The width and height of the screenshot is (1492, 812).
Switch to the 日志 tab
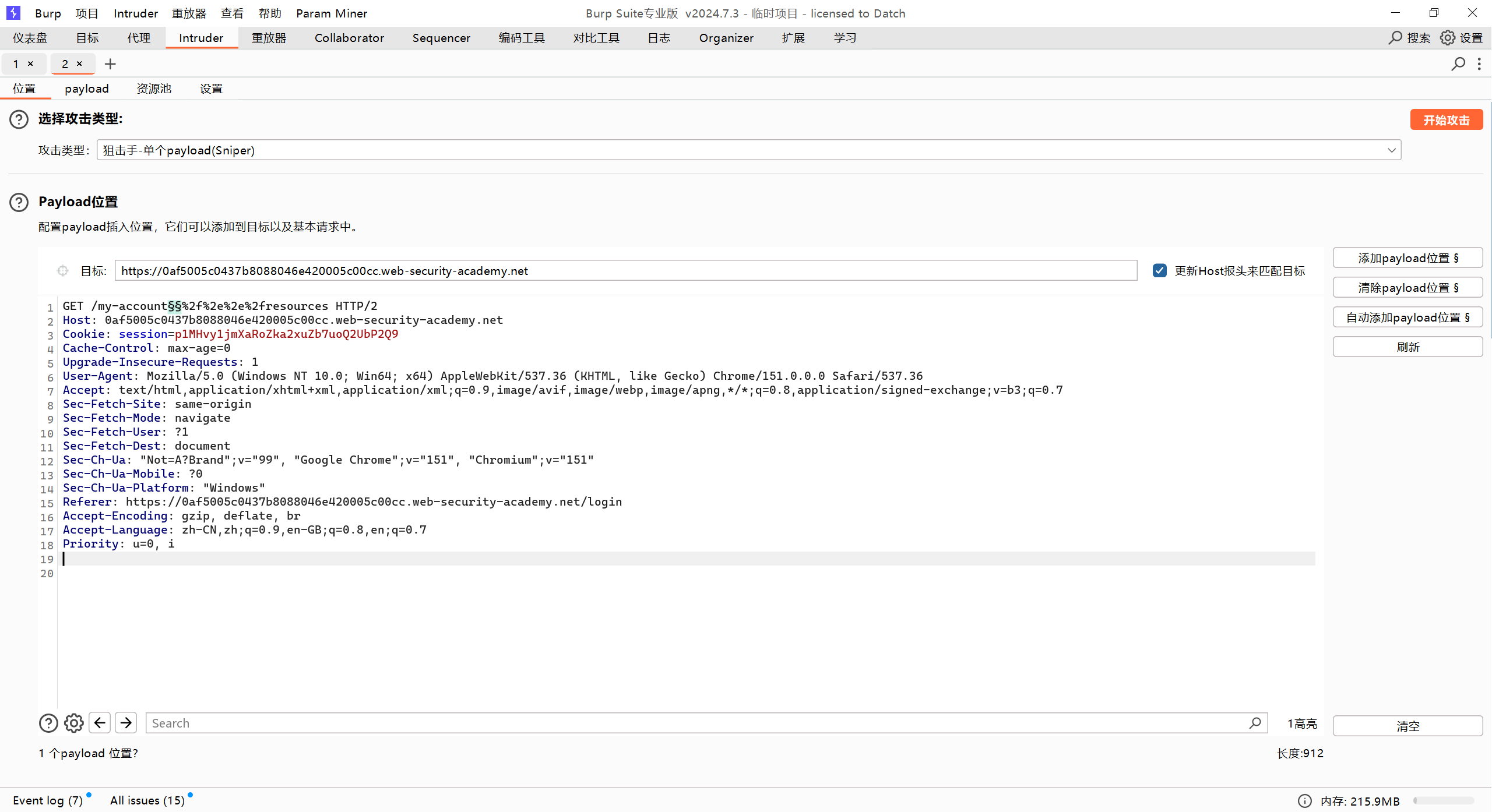(x=659, y=38)
